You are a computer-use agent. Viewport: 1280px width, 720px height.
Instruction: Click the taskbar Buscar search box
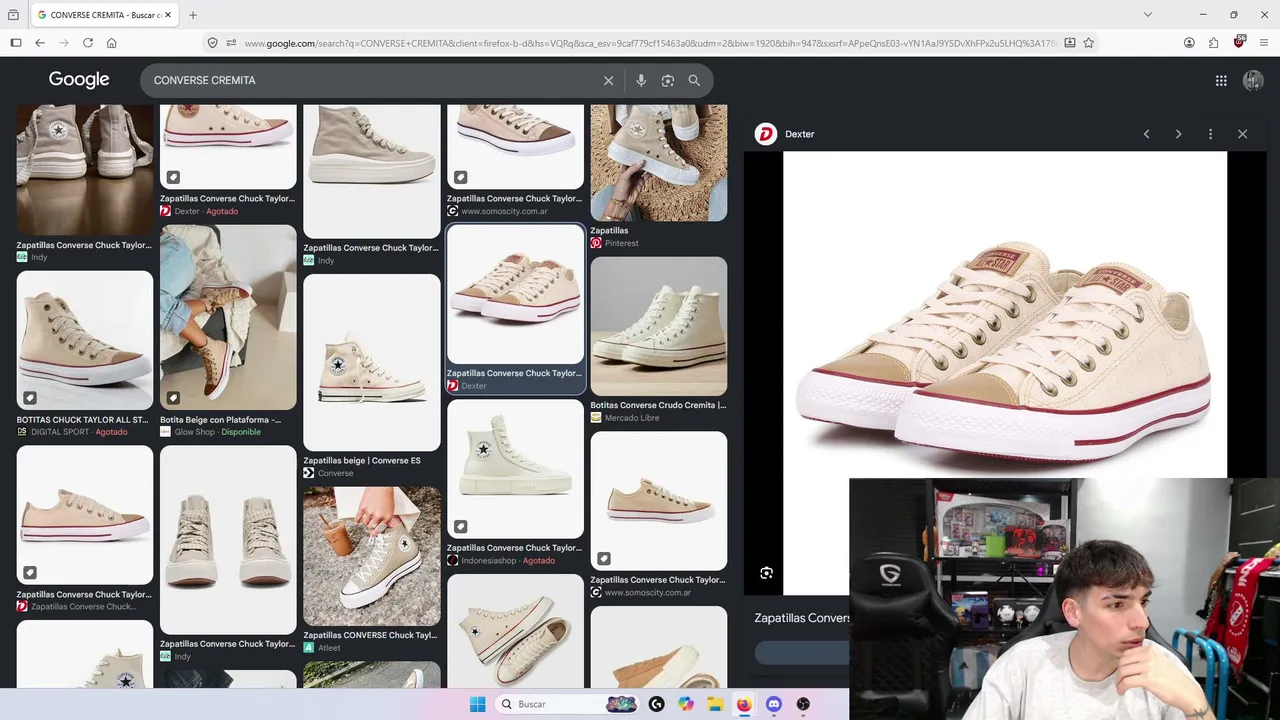click(568, 704)
